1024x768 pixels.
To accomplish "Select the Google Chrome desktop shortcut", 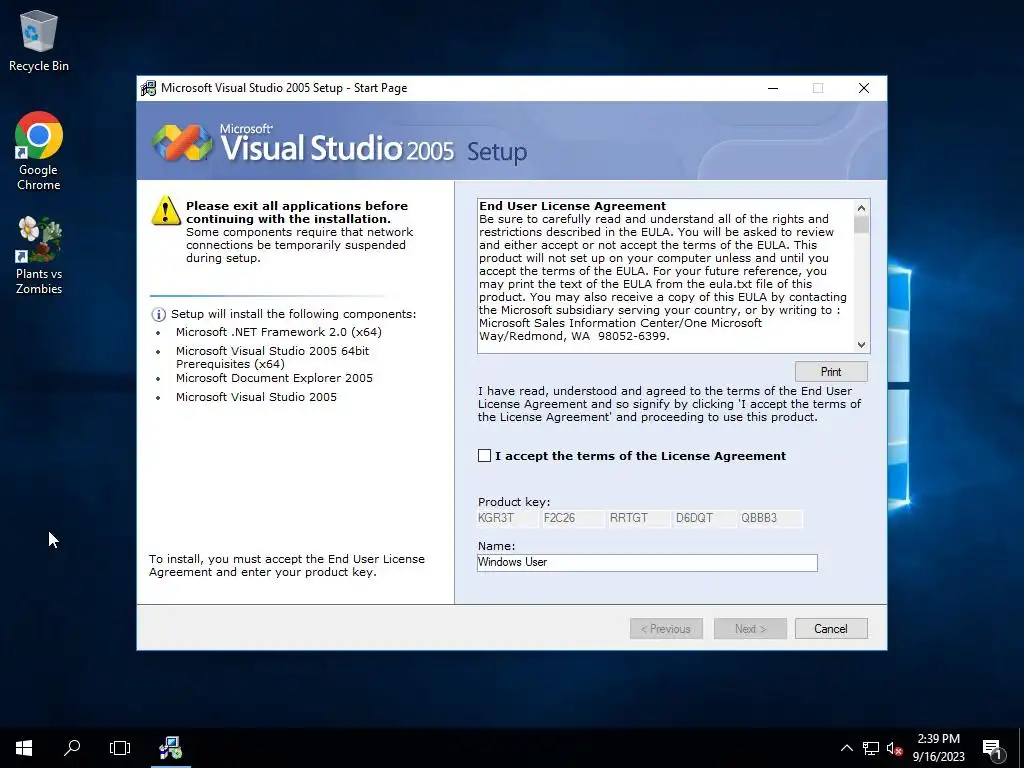I will point(39,151).
